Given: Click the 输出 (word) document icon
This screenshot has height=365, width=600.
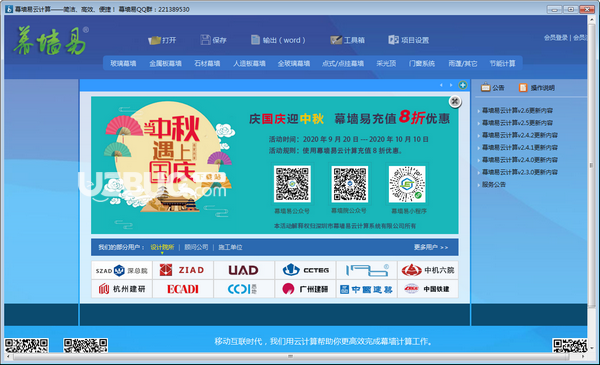Looking at the screenshot, I should click(255, 40).
